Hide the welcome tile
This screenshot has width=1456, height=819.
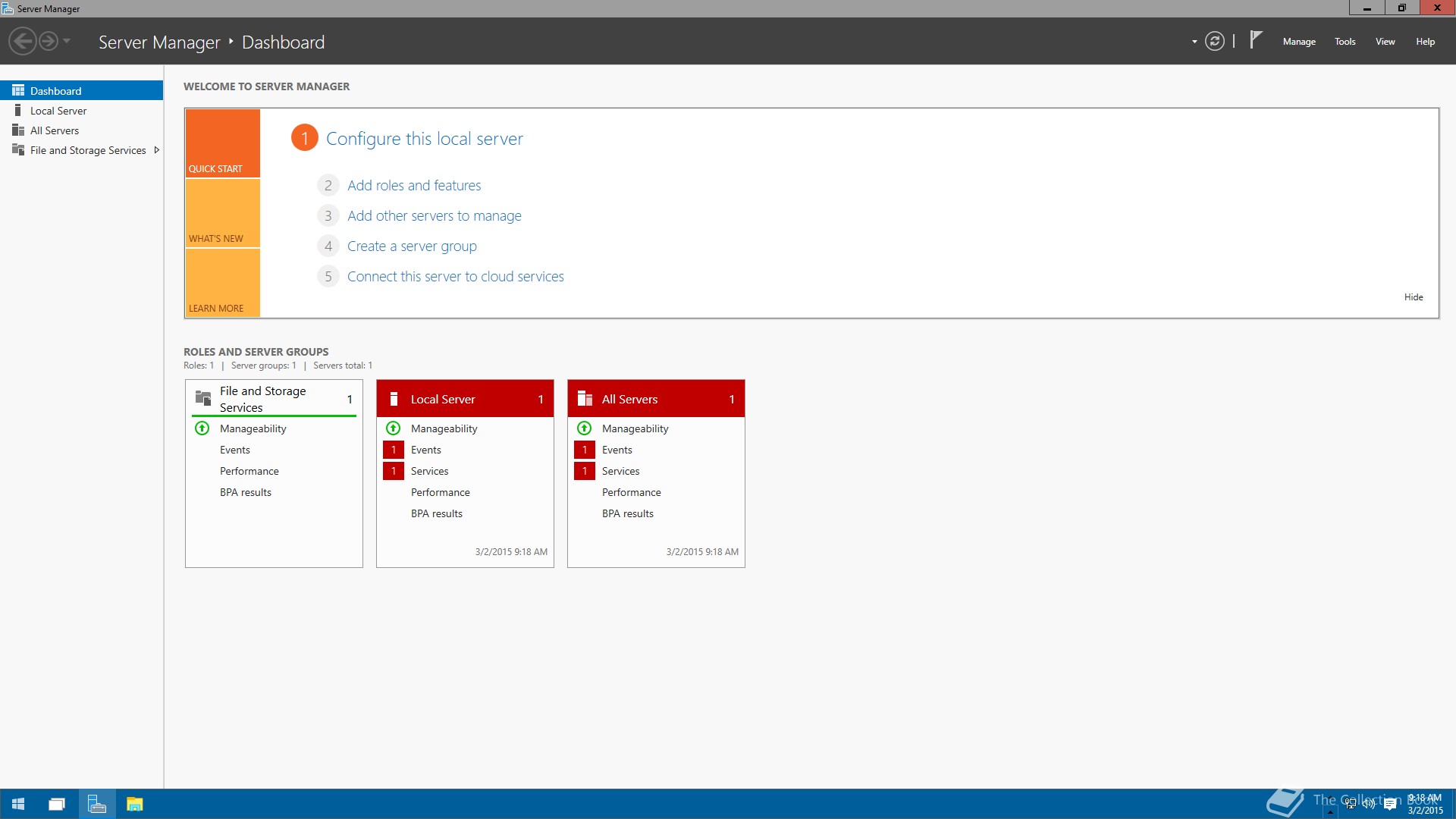point(1414,297)
